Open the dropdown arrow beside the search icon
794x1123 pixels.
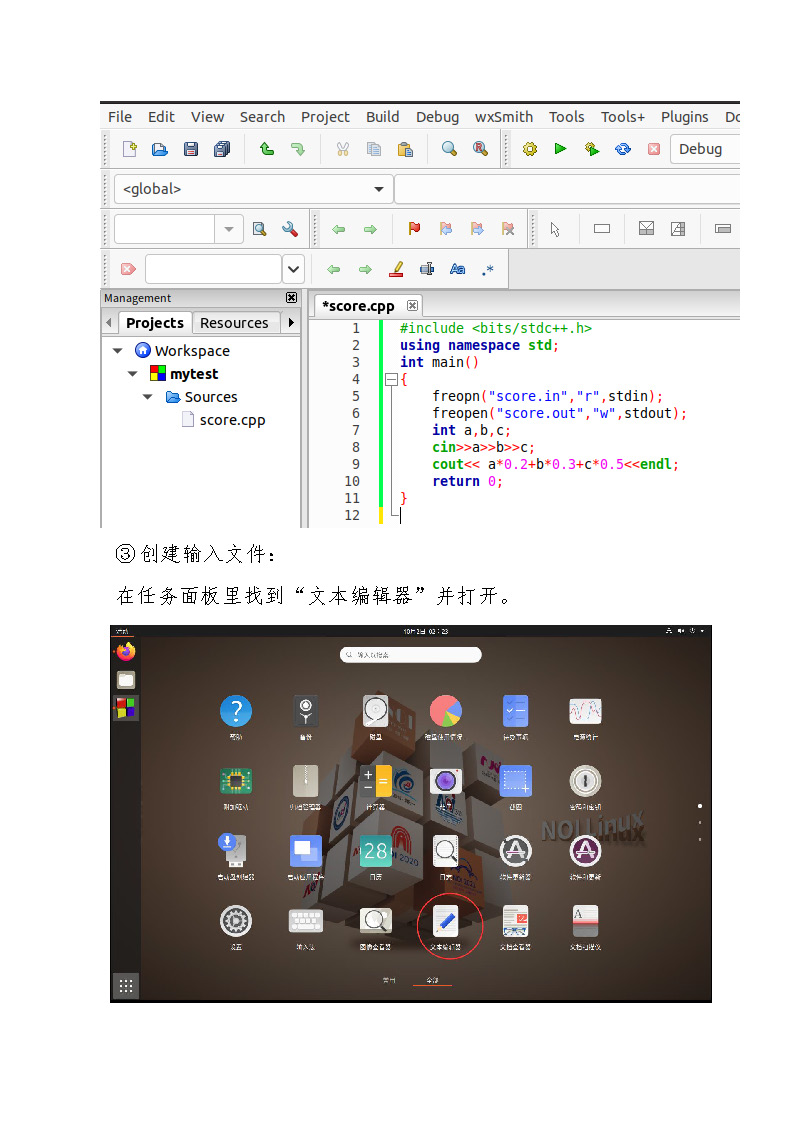229,229
